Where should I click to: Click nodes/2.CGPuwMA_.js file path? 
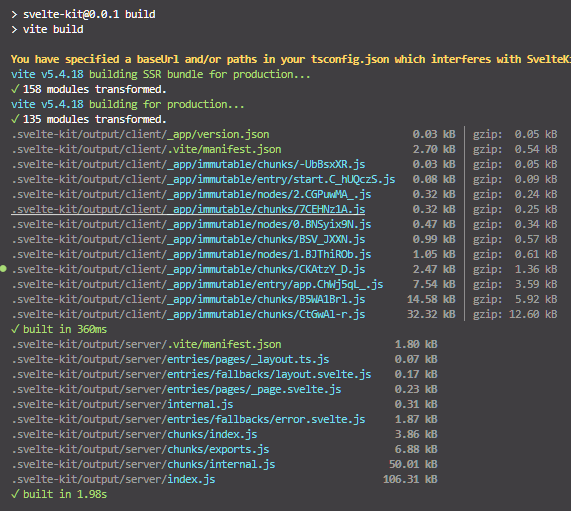(x=191, y=194)
